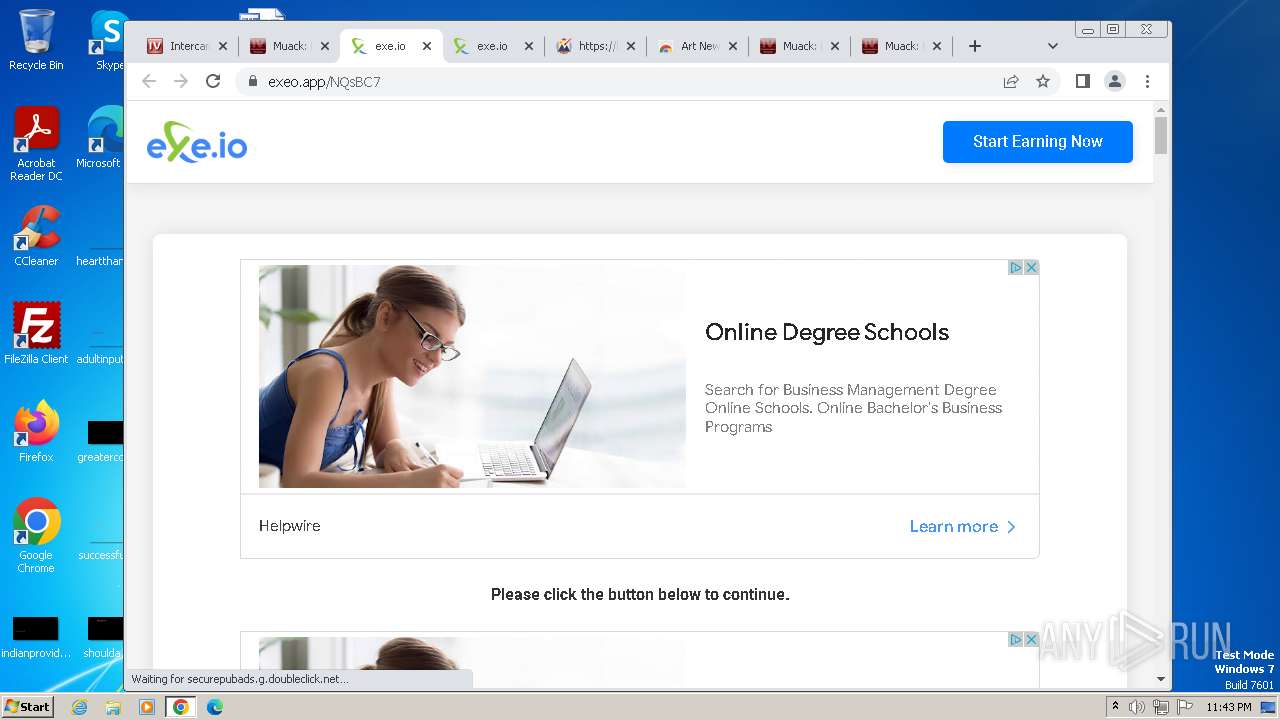Open Action Center flag in the tray
The image size is (1280, 720).
1183,707
